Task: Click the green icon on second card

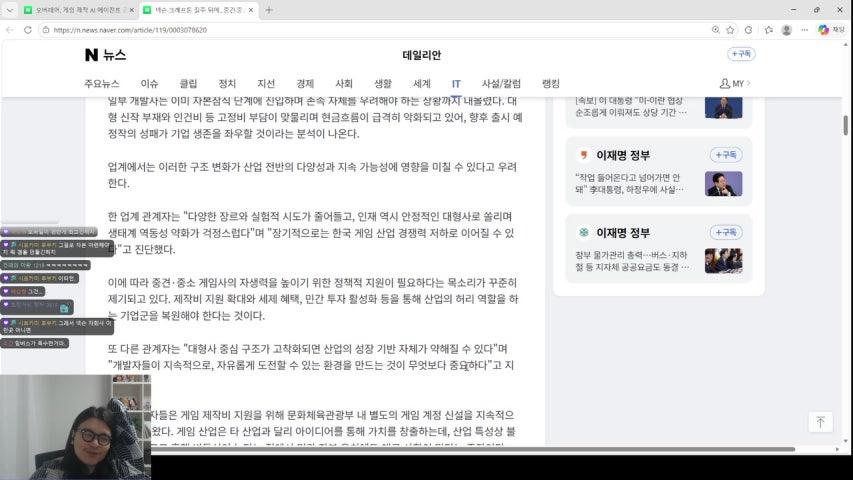Action: tap(584, 233)
